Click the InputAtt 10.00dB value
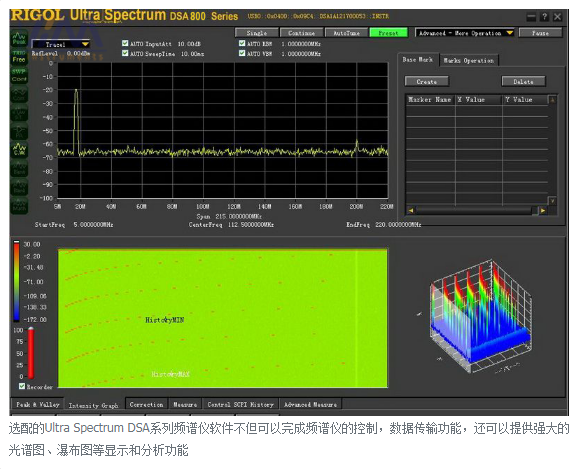This screenshot has height=469, width=578. [x=189, y=44]
